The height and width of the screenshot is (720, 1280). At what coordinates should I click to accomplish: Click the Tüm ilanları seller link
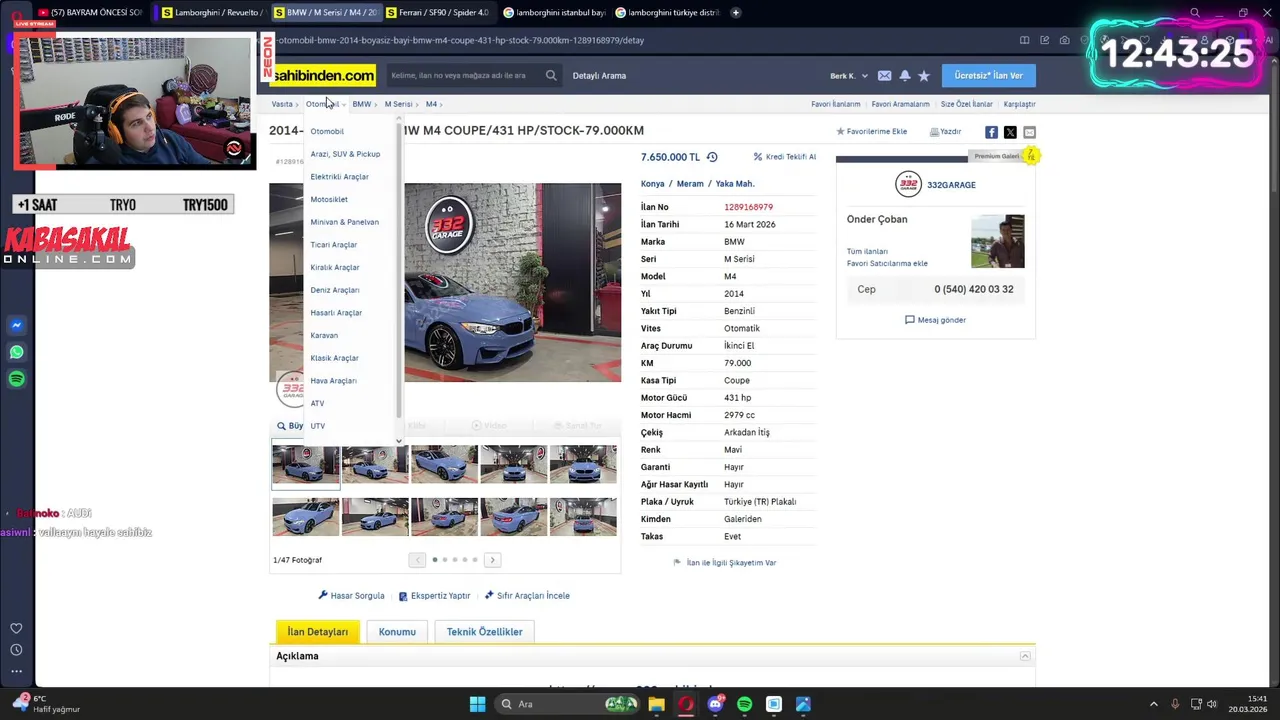click(867, 252)
